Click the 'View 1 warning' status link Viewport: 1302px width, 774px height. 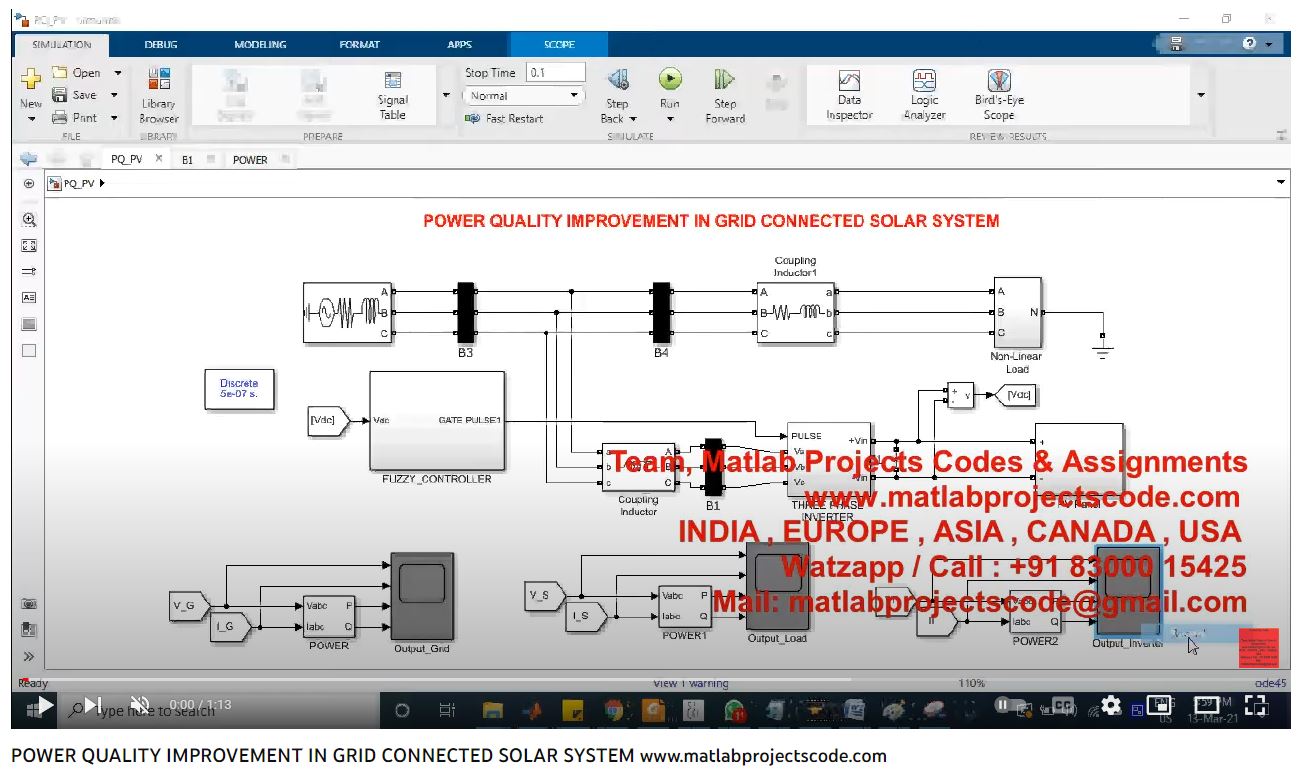coord(690,683)
